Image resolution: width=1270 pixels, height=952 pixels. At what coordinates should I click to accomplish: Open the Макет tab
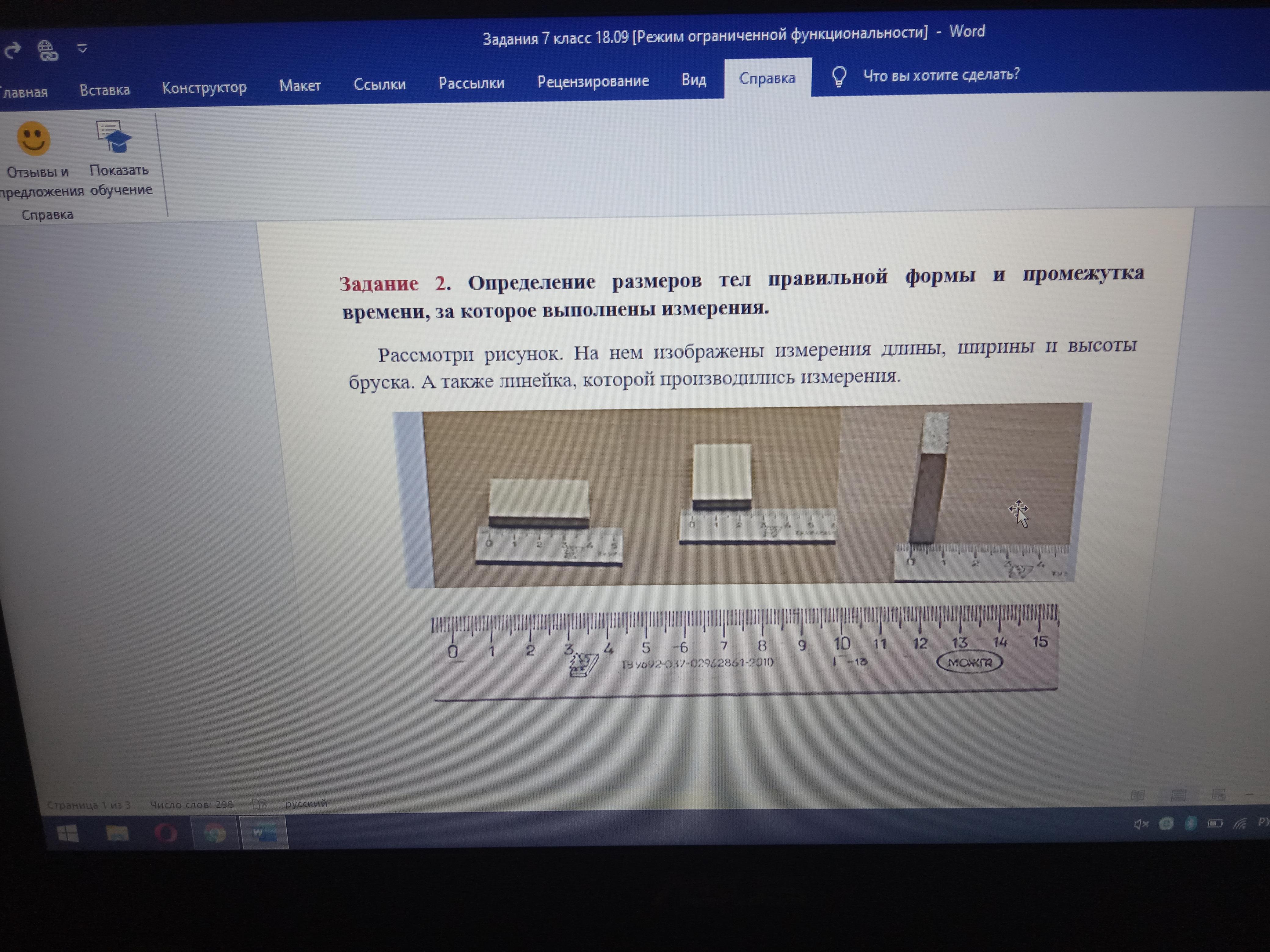(300, 85)
